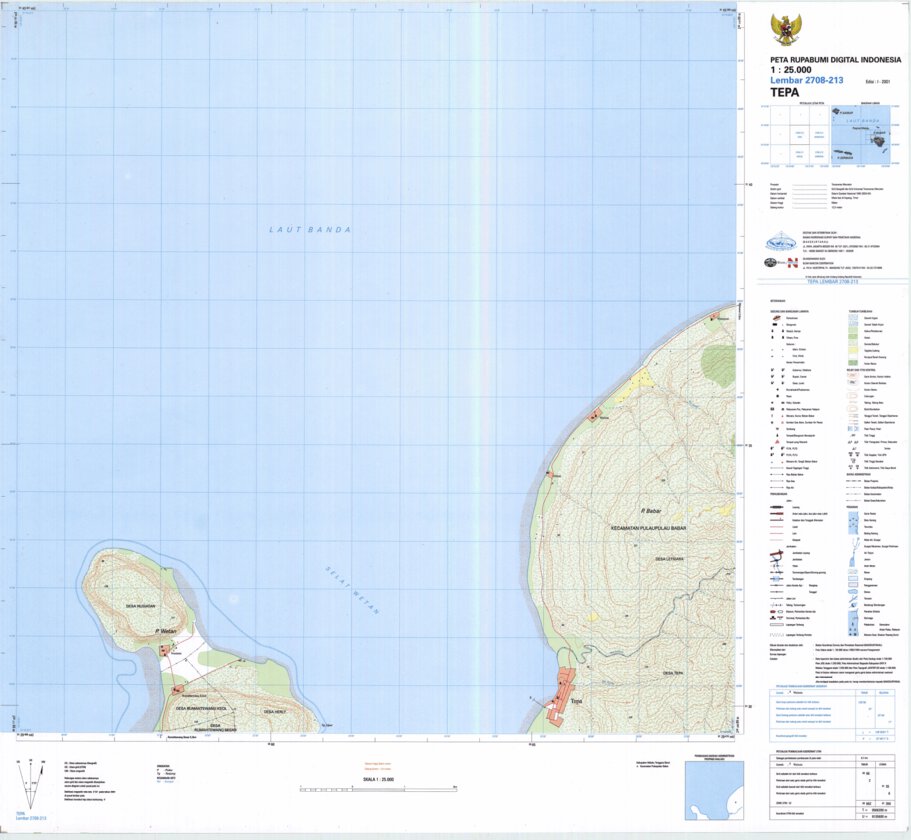911x840 pixels.
Task: Select the Tepa settlement on the map
Action: click(x=563, y=695)
